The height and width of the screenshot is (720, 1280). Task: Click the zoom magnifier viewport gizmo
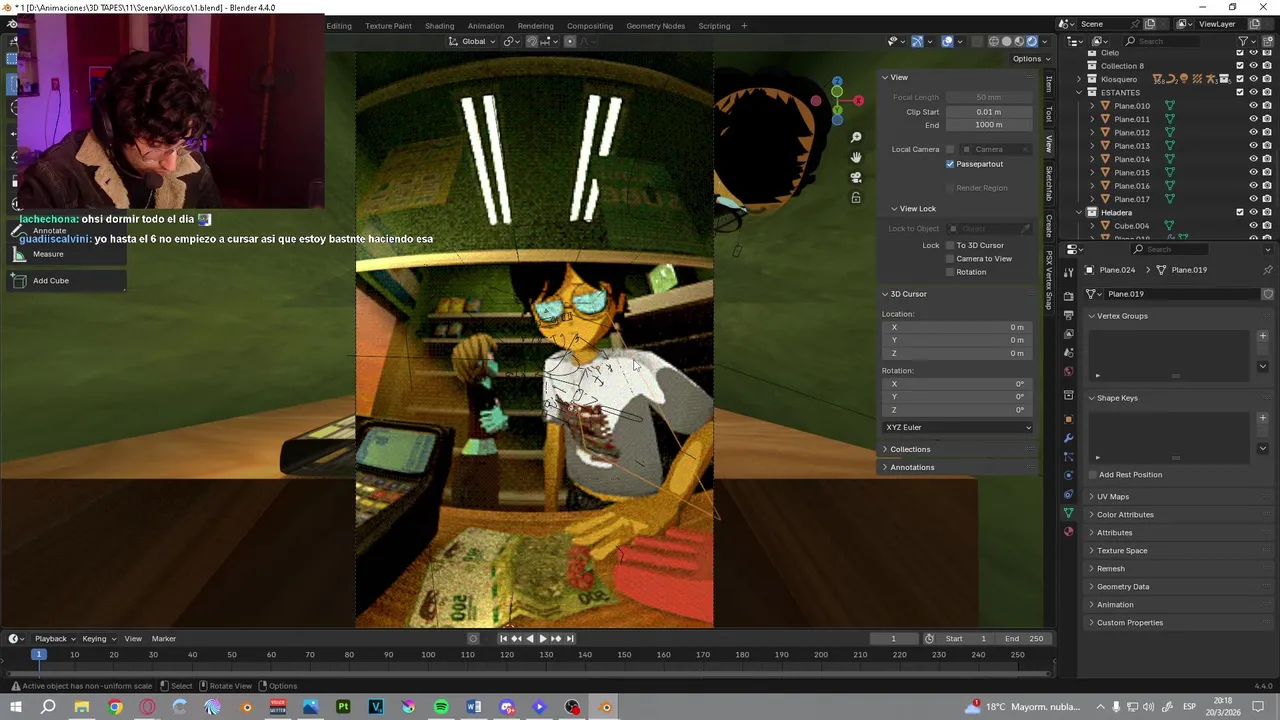(856, 137)
